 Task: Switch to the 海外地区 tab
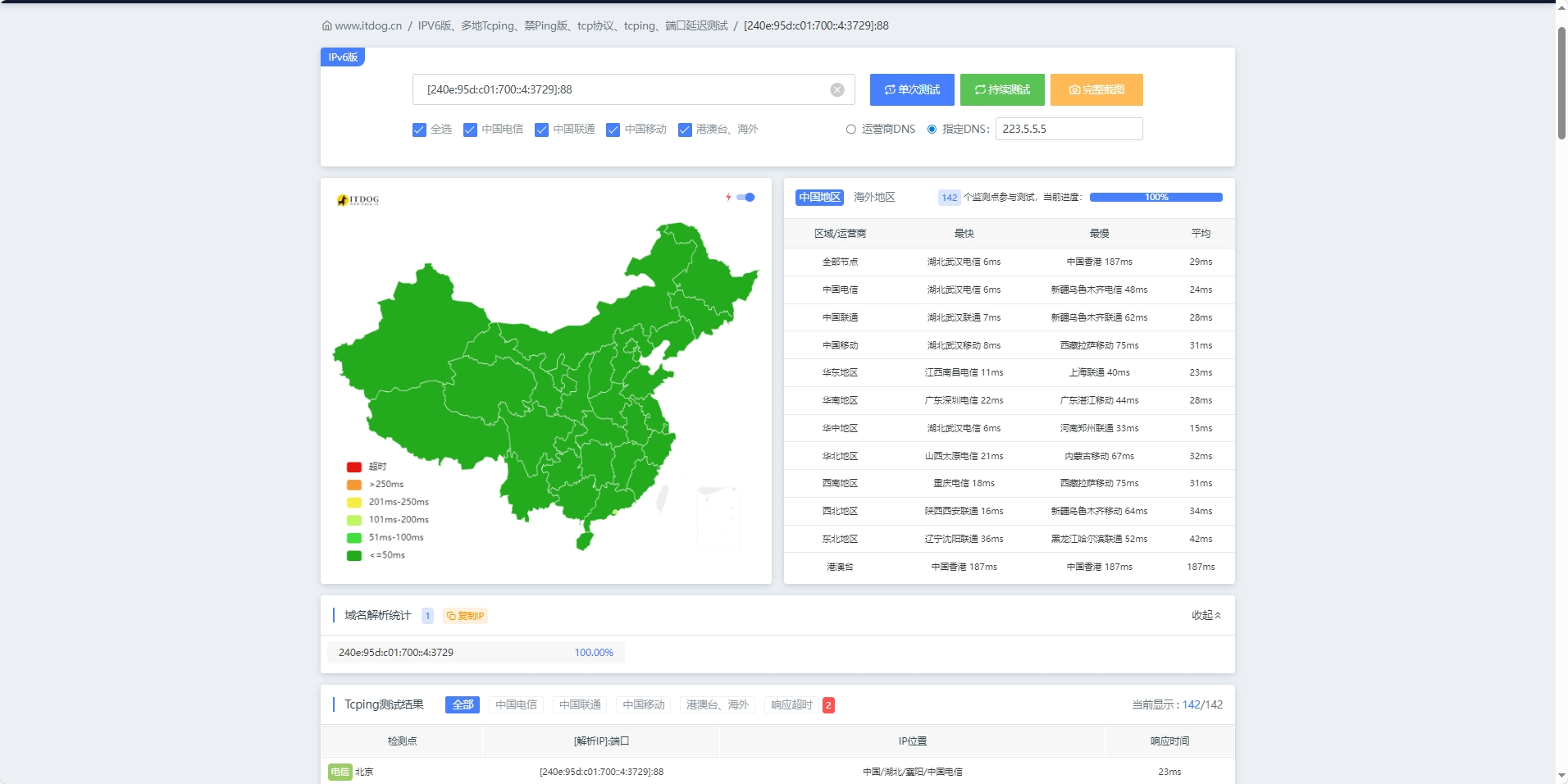873,198
